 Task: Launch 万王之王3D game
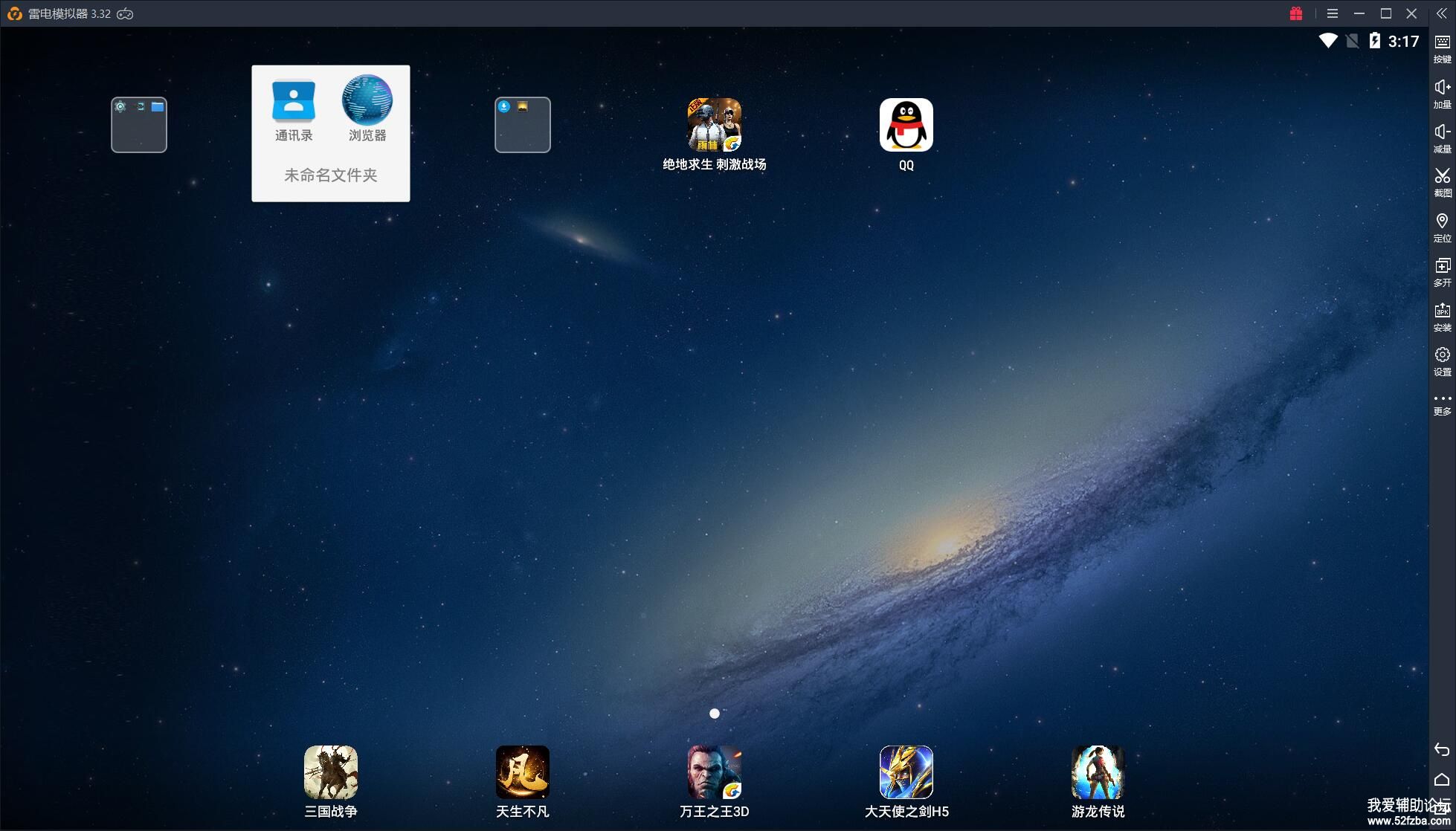715,782
